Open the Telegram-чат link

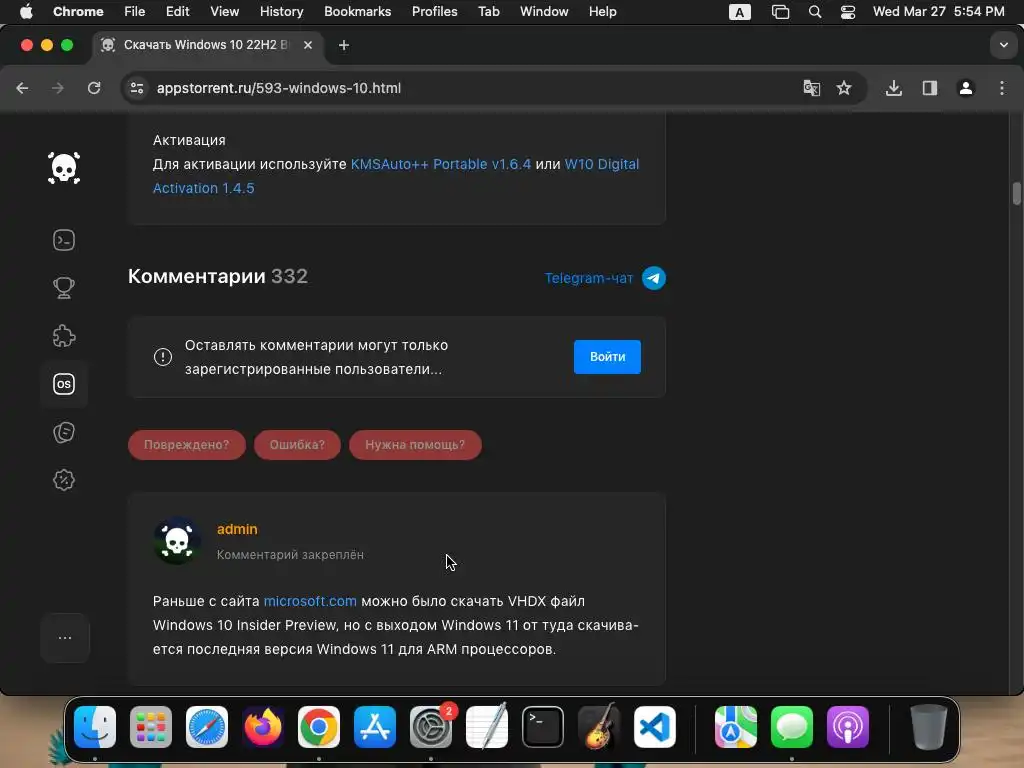pyautogui.click(x=588, y=278)
